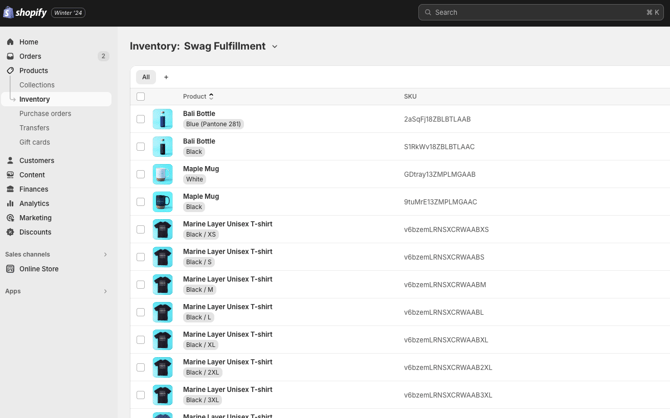The image size is (670, 418).
Task: Click SKU S1RkWv18ZBLBTLAAC
Action: 439,147
